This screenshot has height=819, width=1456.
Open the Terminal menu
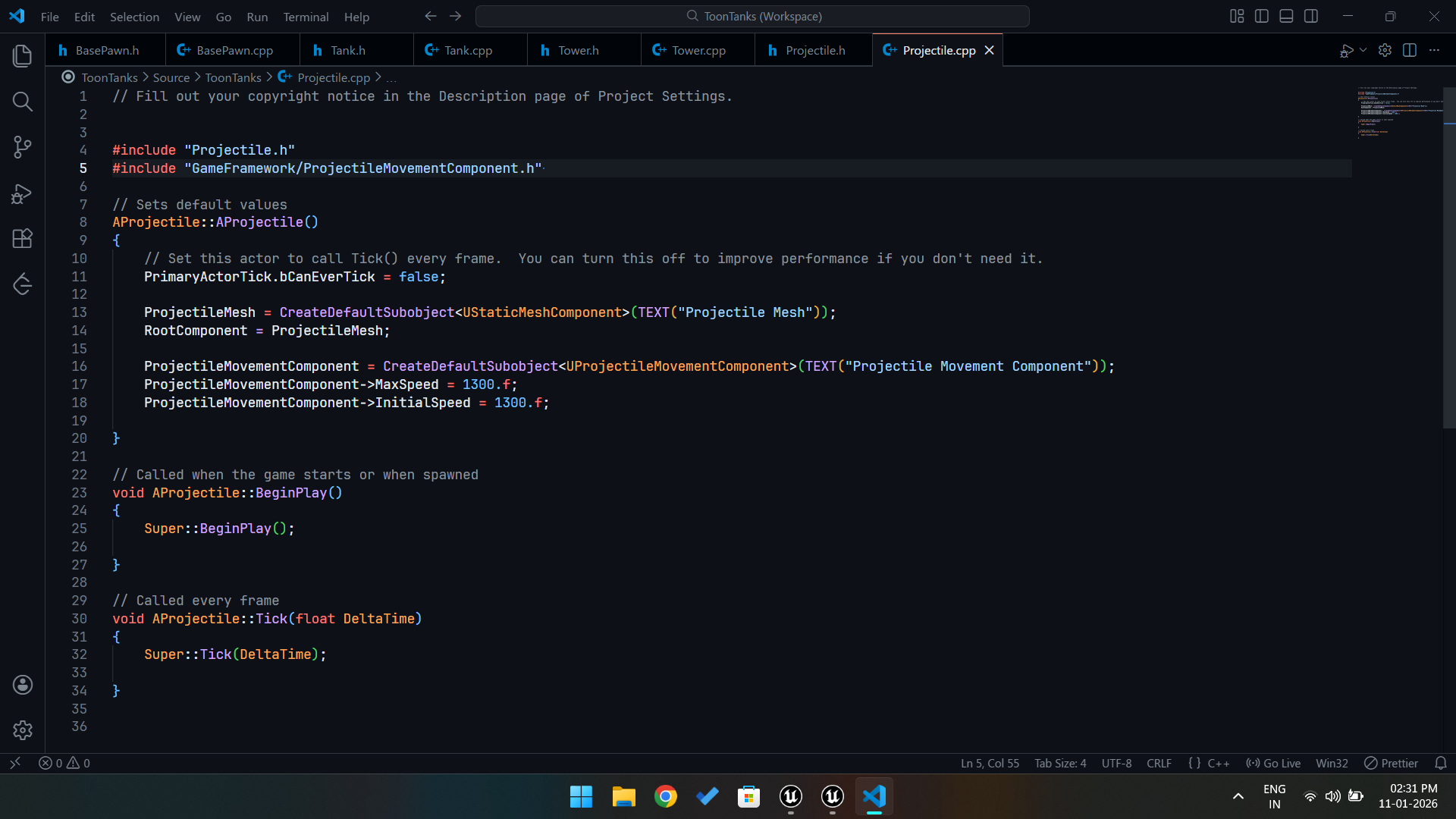306,17
